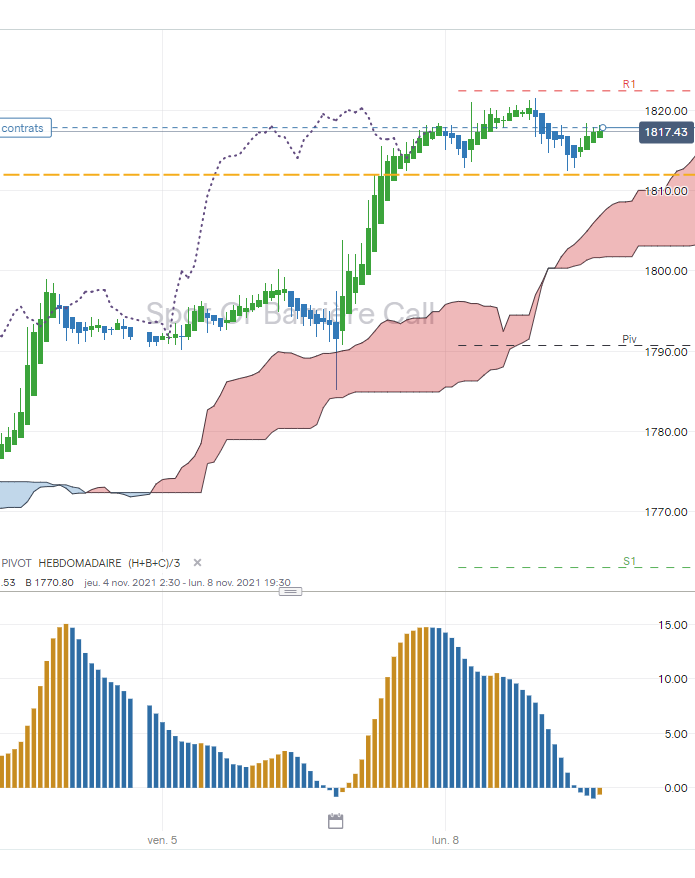Click the 1800.00 price axis label
Image resolution: width=695 pixels, height=878 pixels.
(666, 271)
